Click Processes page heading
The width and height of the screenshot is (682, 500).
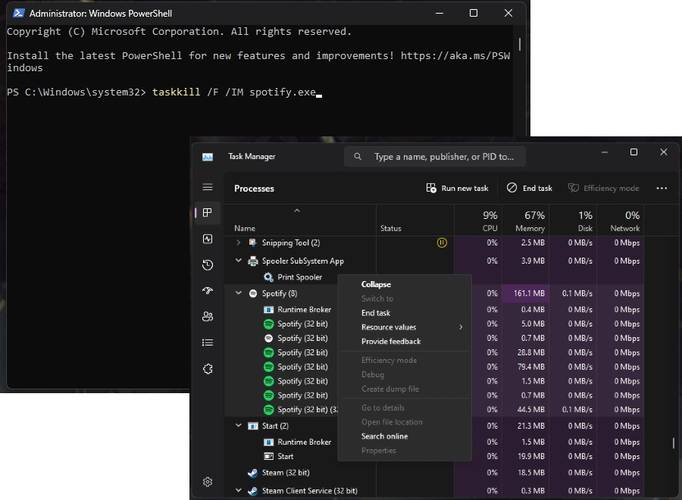[254, 189]
